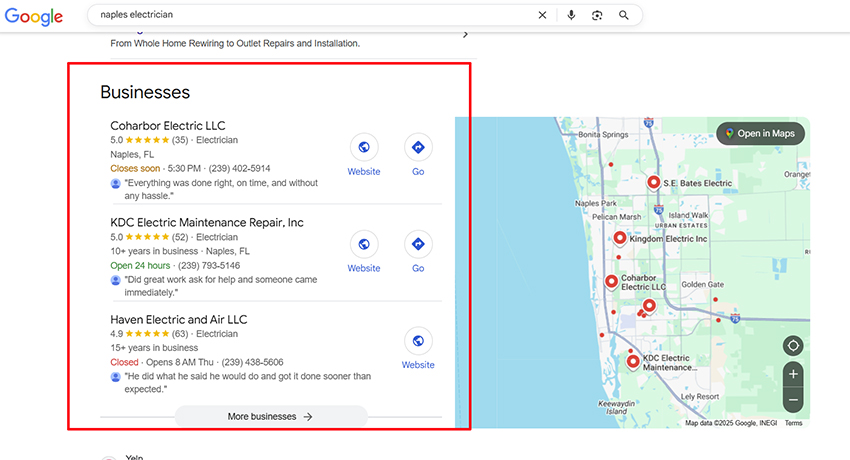The image size is (850, 460).
Task: Start voice search with the microphone icon
Action: [x=571, y=15]
